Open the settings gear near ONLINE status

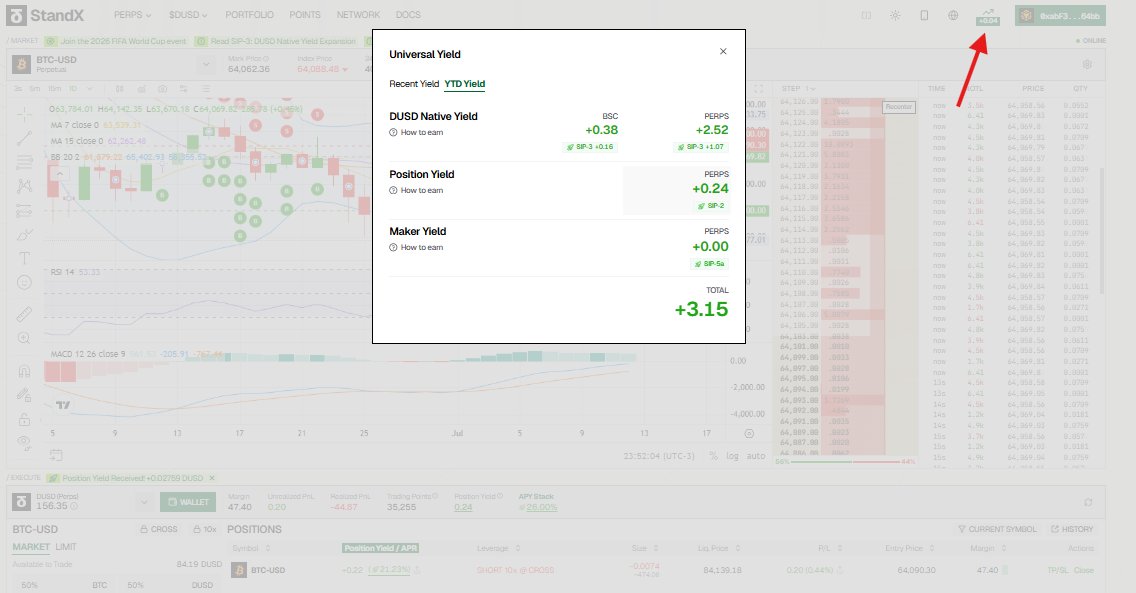(1087, 64)
